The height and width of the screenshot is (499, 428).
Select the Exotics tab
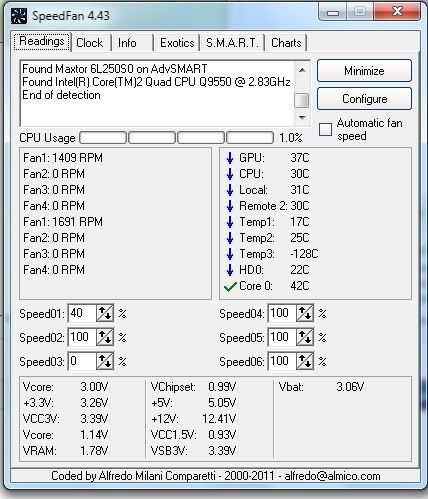coord(177,43)
